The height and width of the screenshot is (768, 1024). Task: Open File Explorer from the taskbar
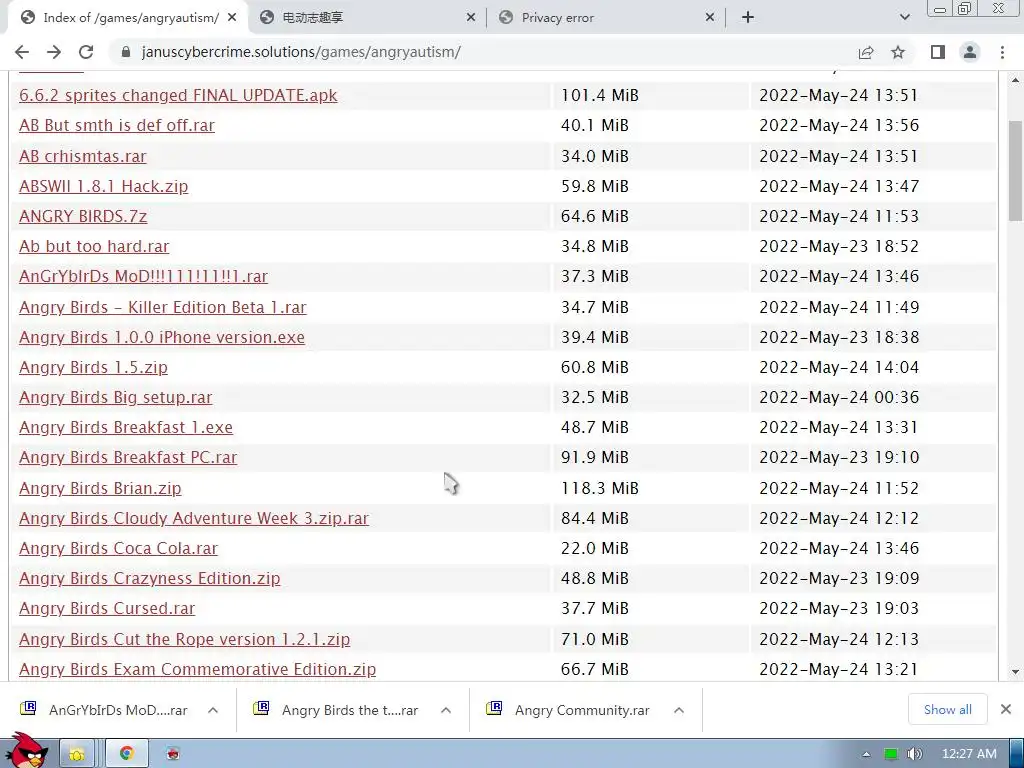[77, 754]
